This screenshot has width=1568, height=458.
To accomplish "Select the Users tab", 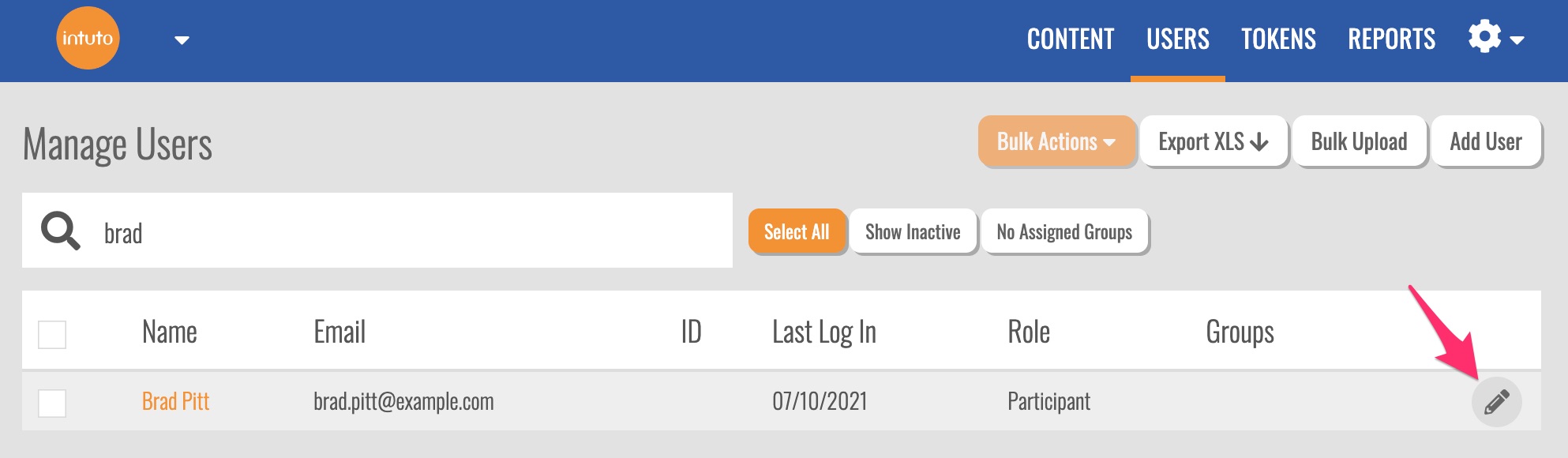I will point(1177,39).
